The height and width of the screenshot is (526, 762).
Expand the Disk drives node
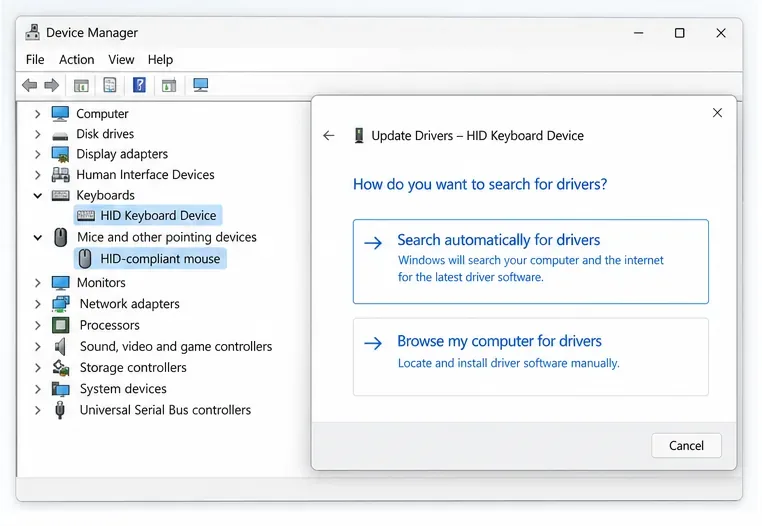click(37, 134)
